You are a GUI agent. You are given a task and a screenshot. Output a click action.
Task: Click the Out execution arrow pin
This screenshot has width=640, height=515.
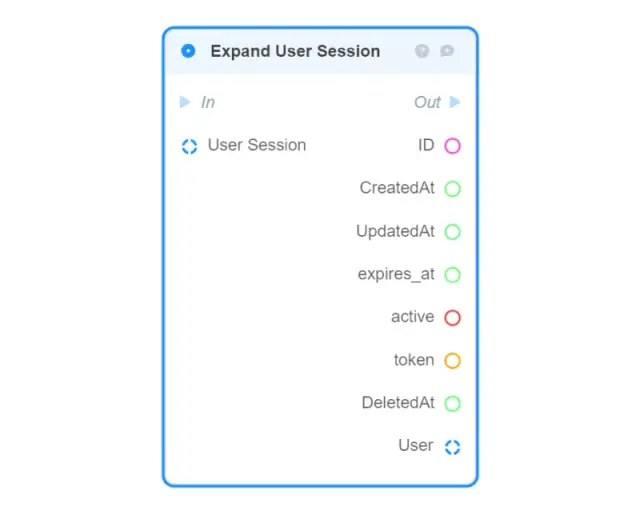click(x=455, y=102)
